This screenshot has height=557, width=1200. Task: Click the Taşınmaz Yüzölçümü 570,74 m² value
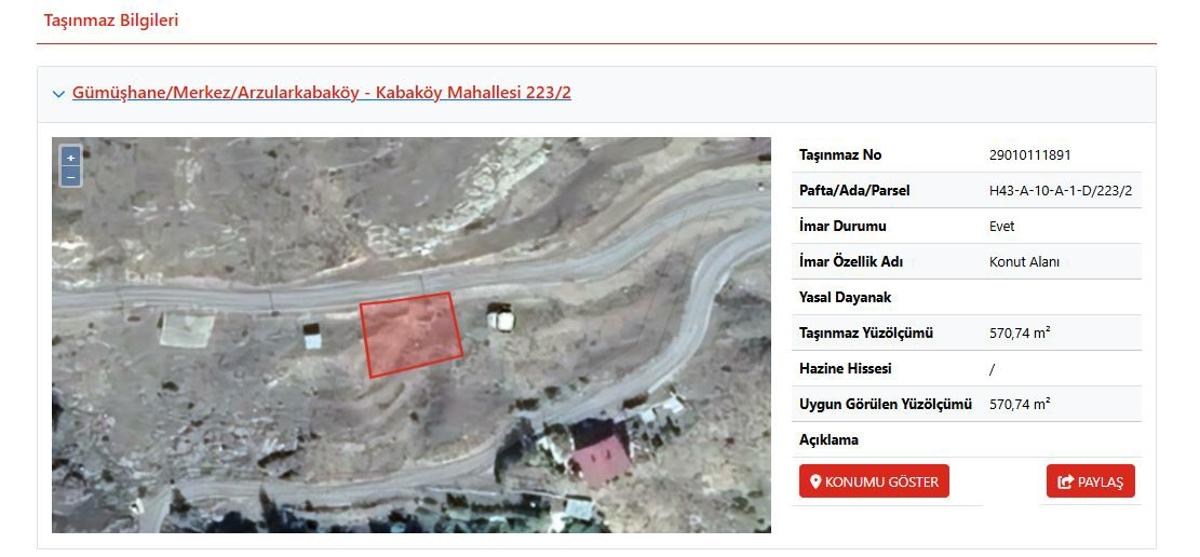1019,333
